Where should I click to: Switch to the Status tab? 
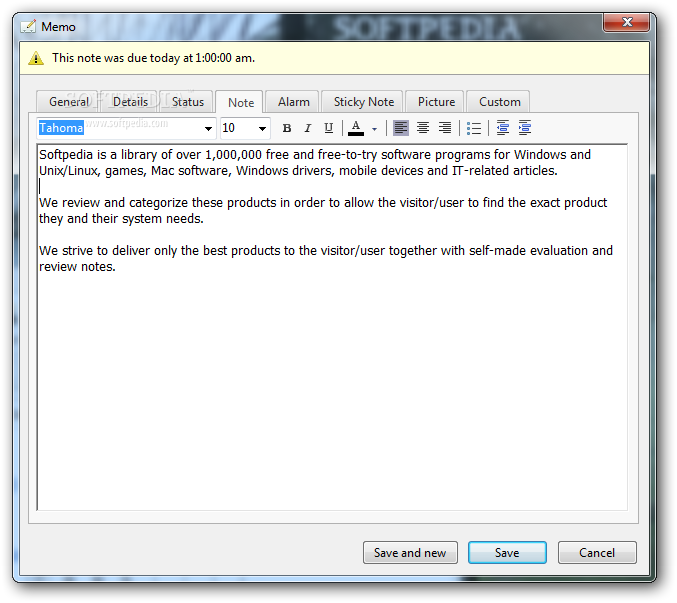coord(187,102)
